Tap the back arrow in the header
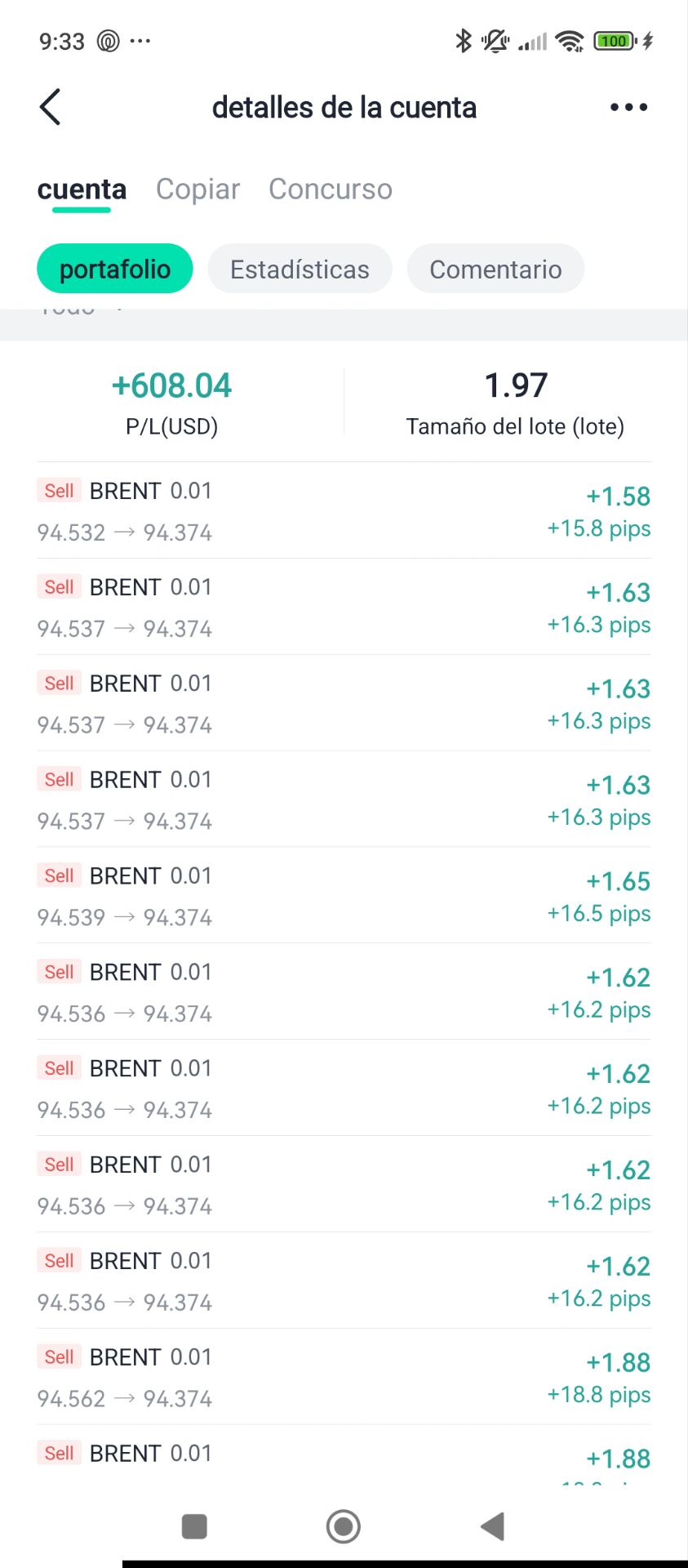 tap(51, 107)
